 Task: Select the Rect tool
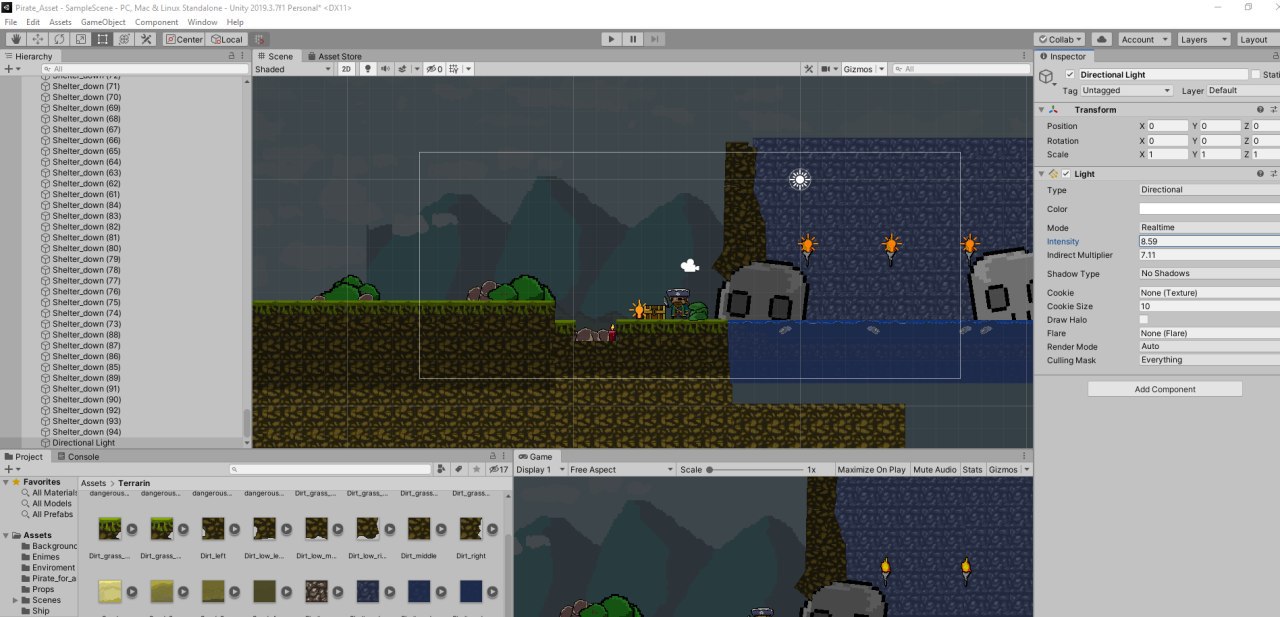(102, 39)
